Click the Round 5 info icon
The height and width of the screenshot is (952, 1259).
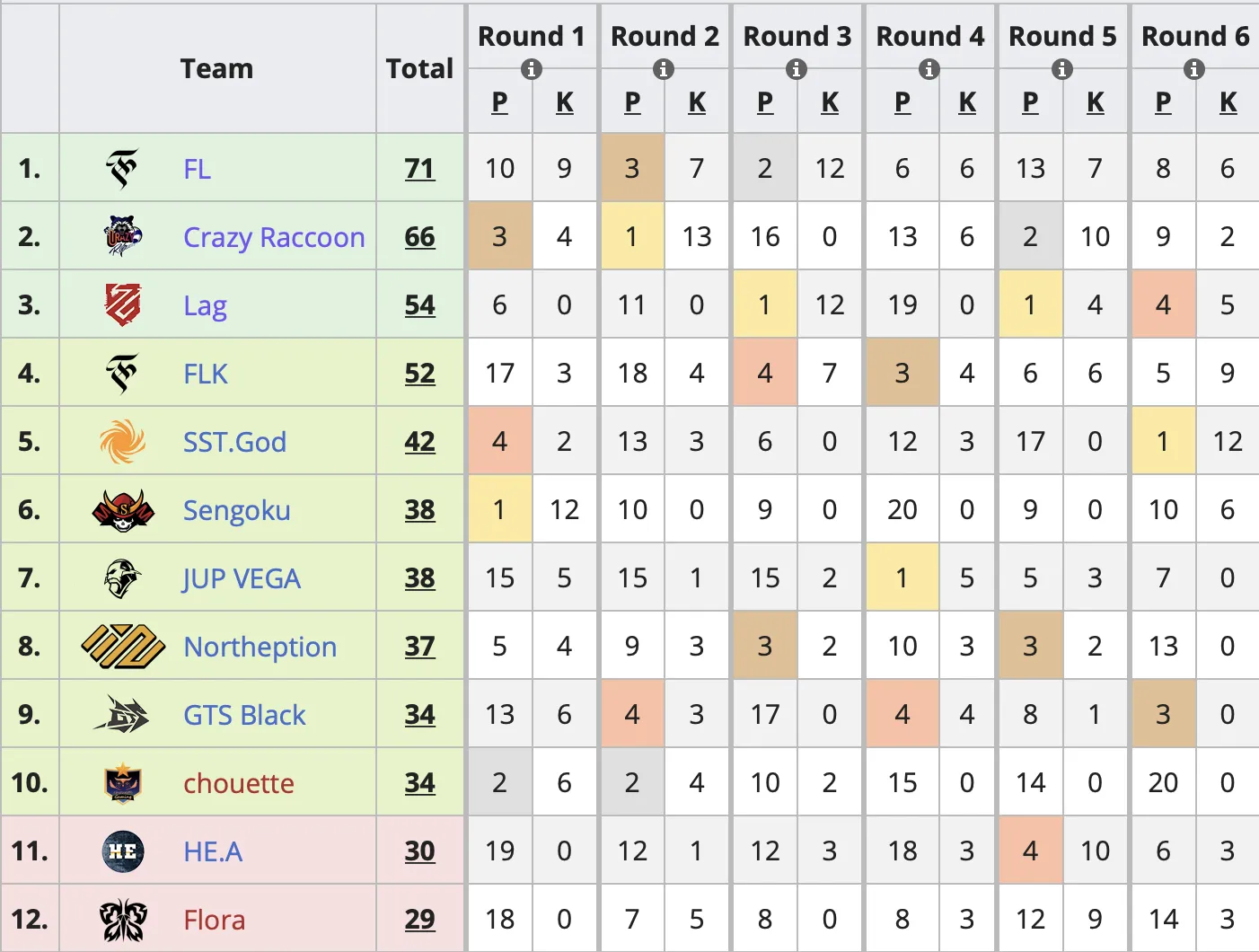tap(1062, 69)
